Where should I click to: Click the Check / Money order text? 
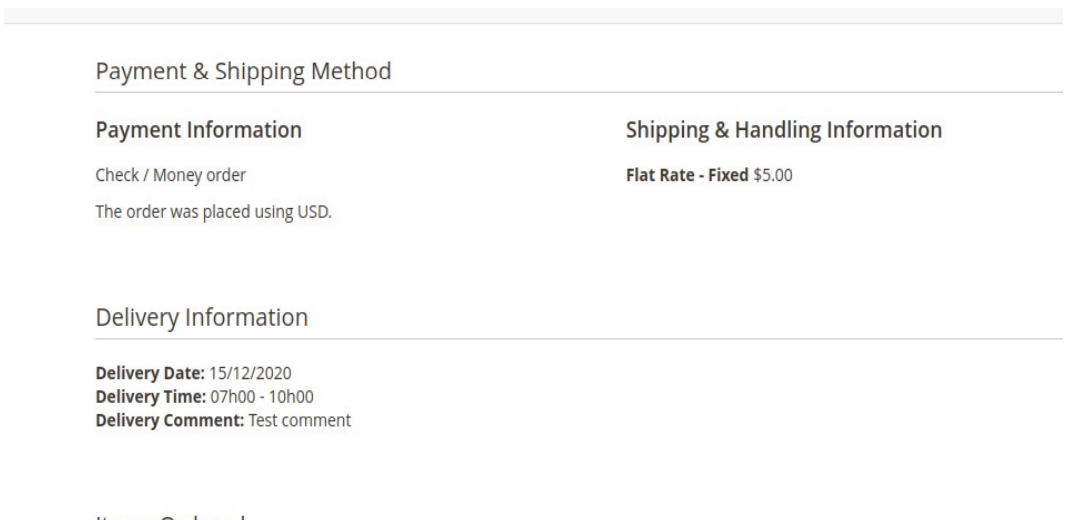point(170,177)
